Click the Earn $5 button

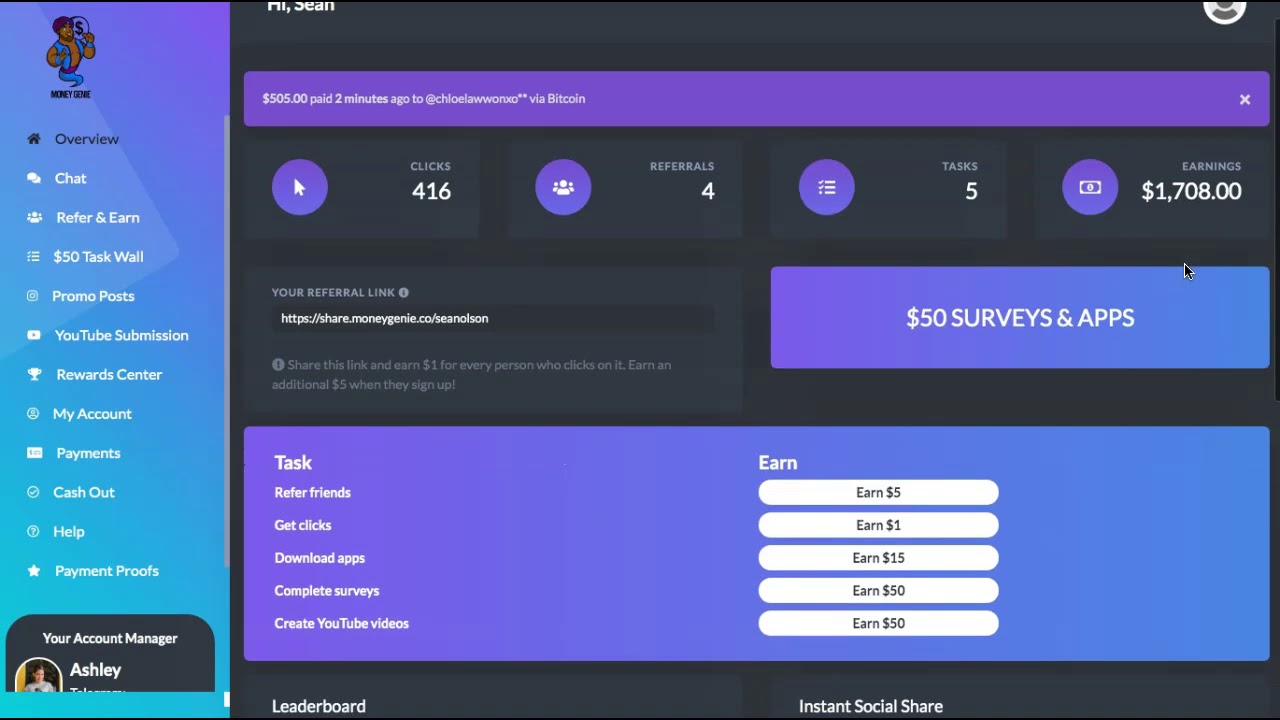pos(878,492)
